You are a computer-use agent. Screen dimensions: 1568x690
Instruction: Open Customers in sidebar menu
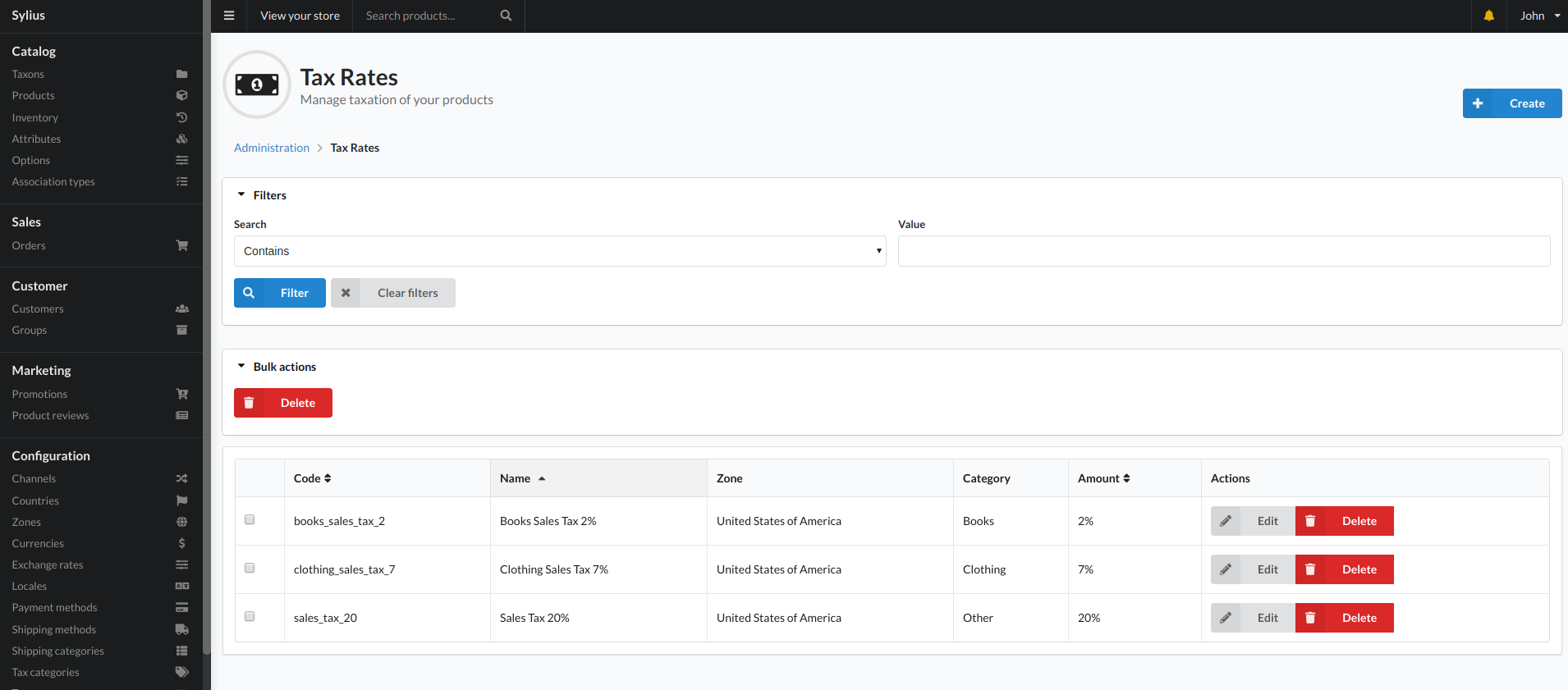(x=38, y=308)
